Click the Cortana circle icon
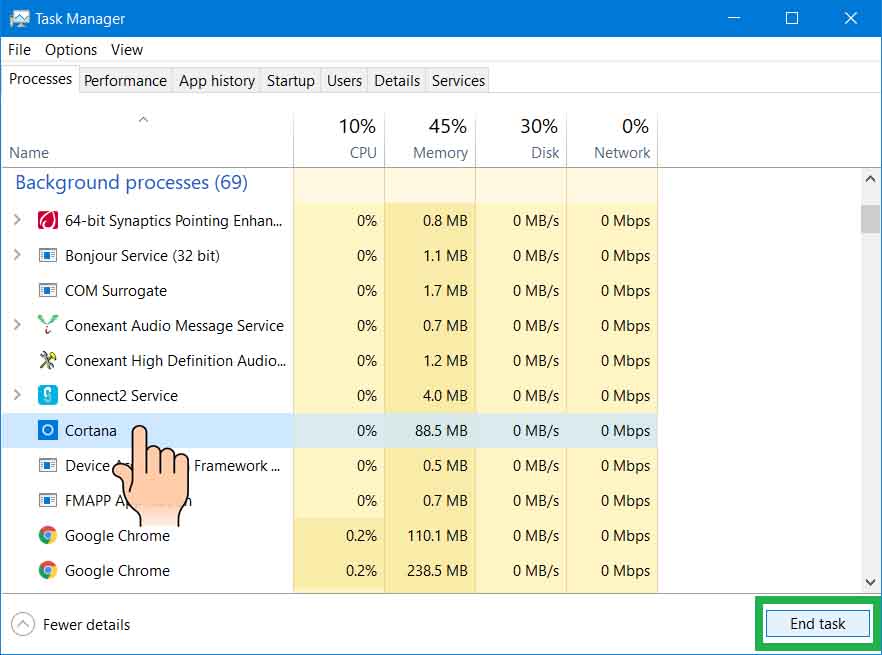The image size is (882, 655). (48, 430)
